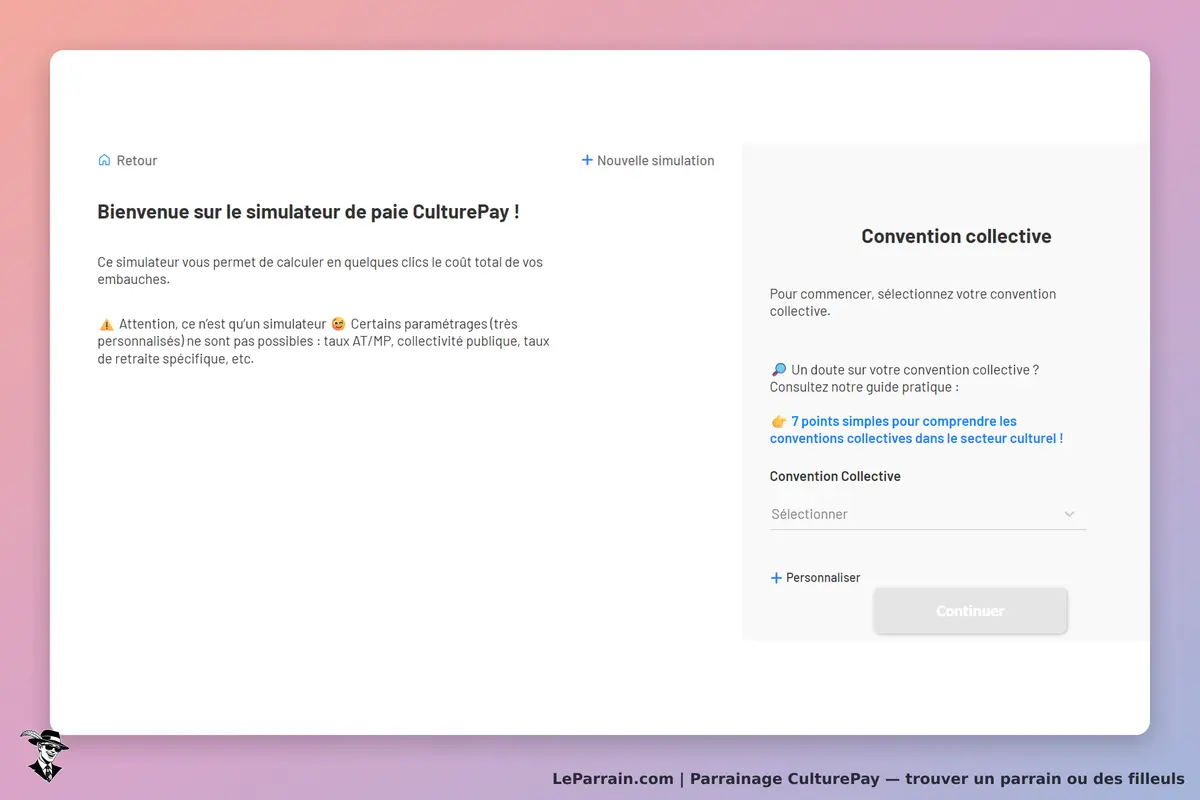Click the pointing hand emoji before the guide link
Image resolution: width=1200 pixels, height=800 pixels.
point(779,422)
